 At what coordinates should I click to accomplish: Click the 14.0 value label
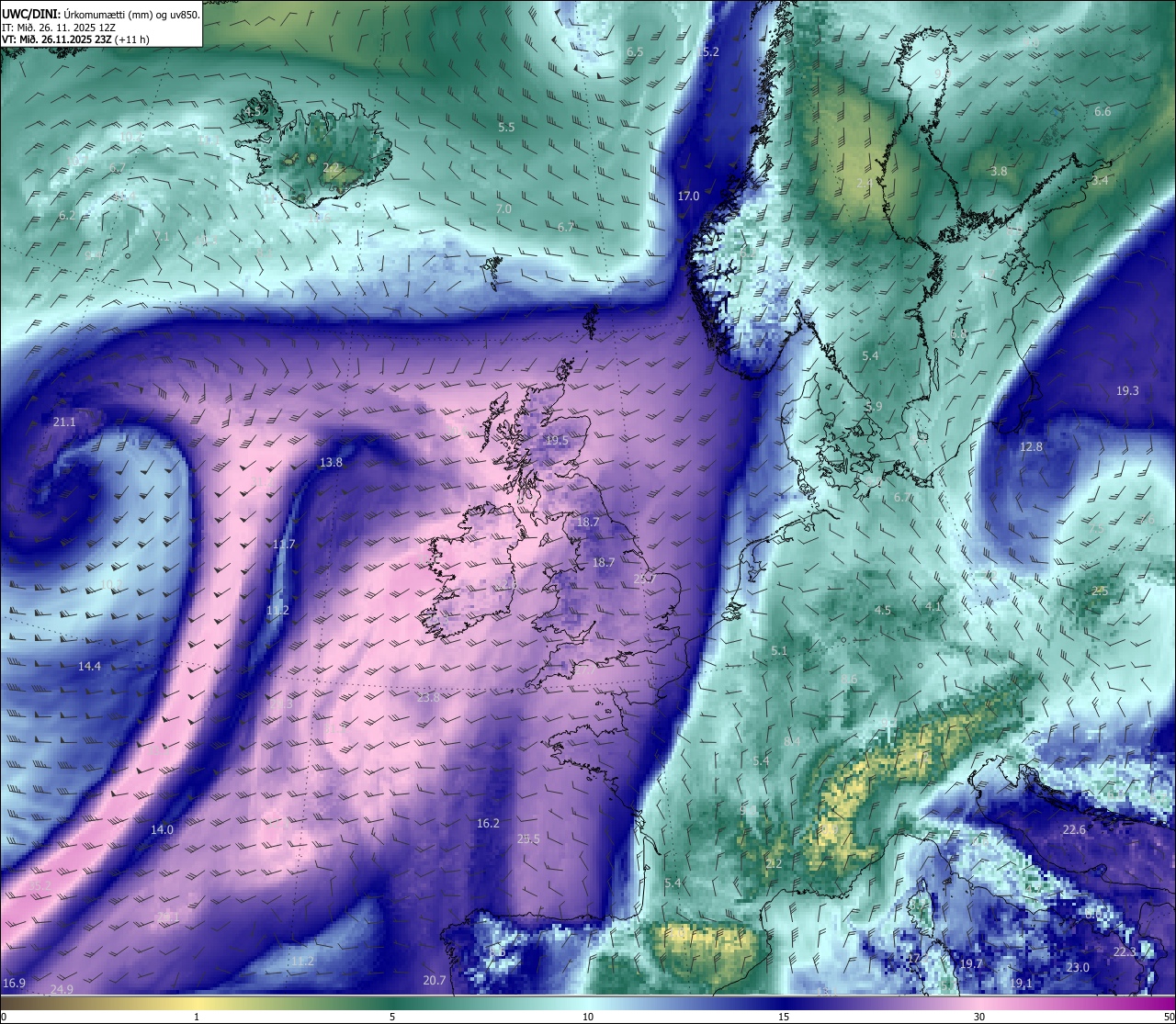pyautogui.click(x=162, y=829)
